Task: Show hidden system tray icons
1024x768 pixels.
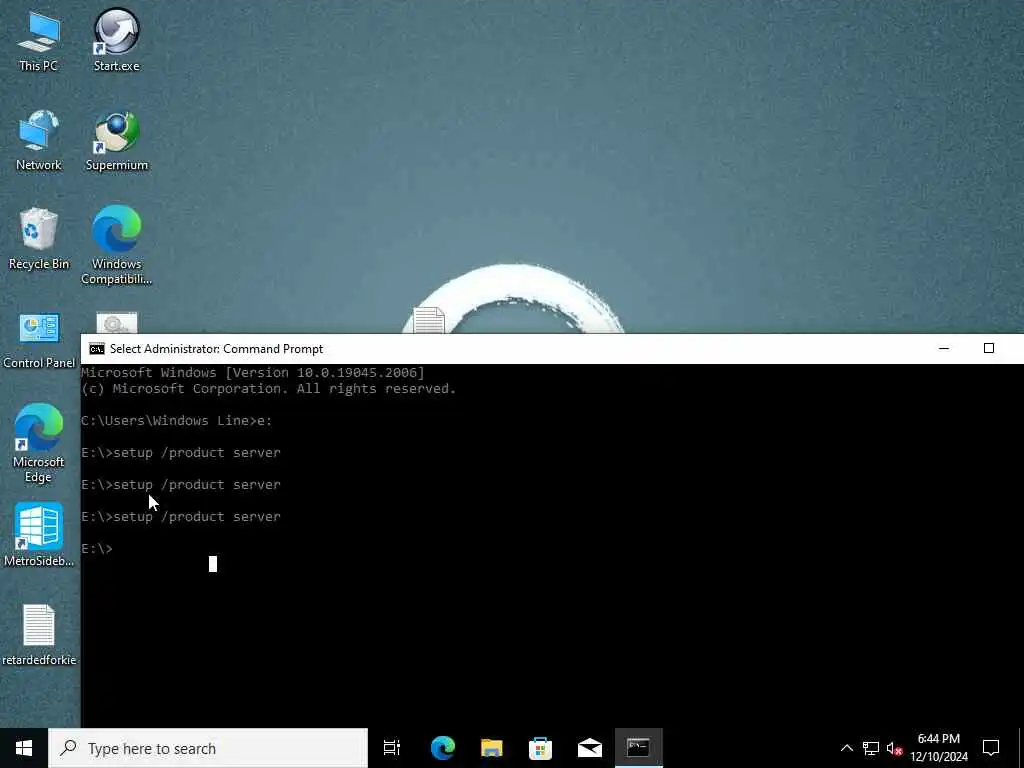Action: coord(846,748)
